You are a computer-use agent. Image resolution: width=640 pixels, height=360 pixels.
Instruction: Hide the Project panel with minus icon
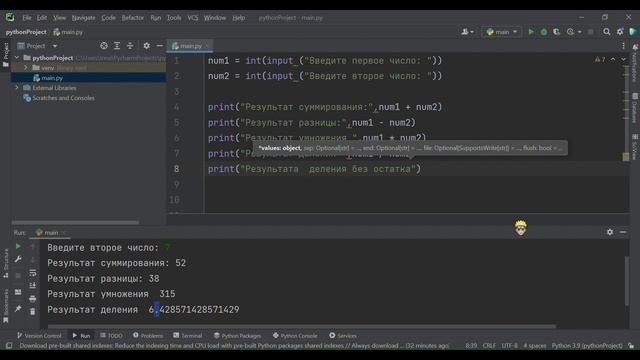(x=160, y=46)
